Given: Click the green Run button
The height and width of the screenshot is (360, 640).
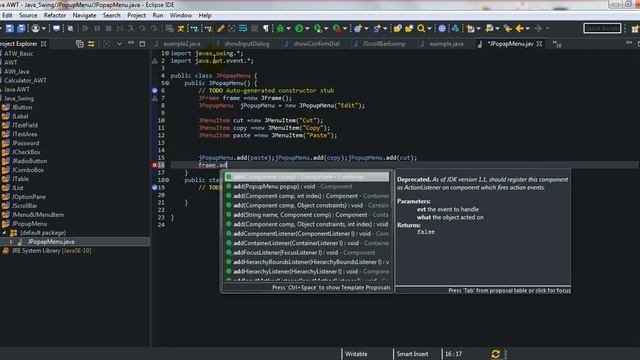Looking at the screenshot, I should coord(299,29).
